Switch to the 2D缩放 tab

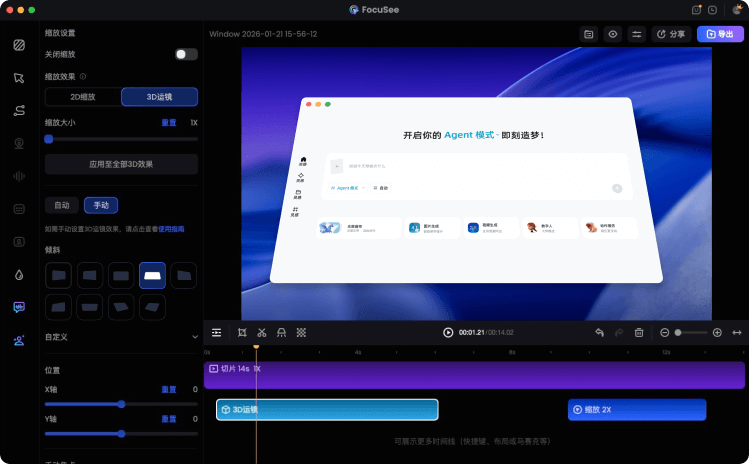[83, 97]
